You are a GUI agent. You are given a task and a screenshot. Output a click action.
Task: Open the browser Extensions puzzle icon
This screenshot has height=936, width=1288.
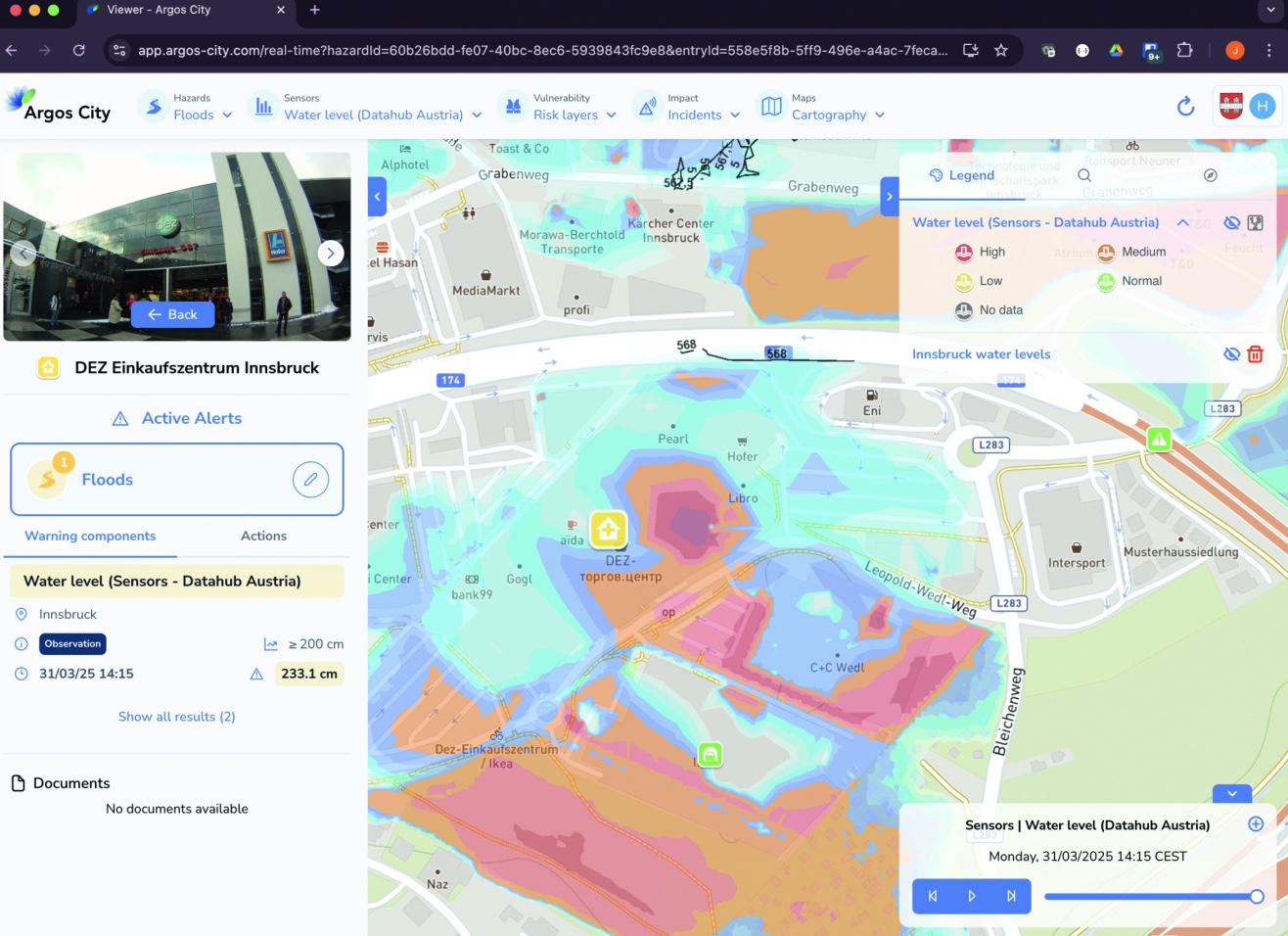[1184, 50]
